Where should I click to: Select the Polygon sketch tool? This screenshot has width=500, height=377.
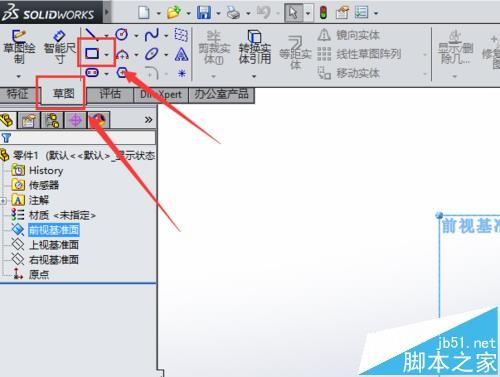[122, 72]
